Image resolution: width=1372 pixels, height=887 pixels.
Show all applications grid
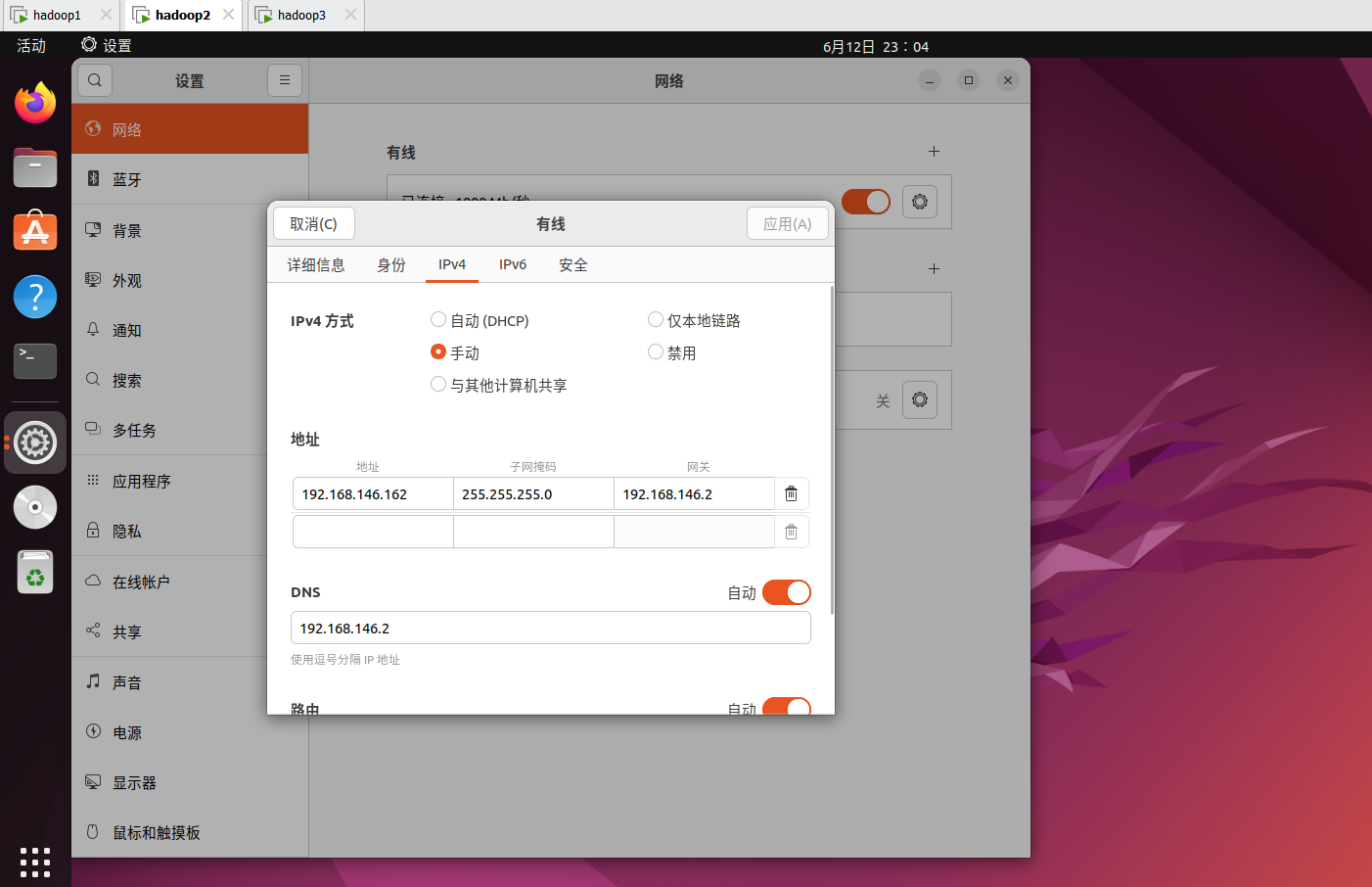point(35,862)
